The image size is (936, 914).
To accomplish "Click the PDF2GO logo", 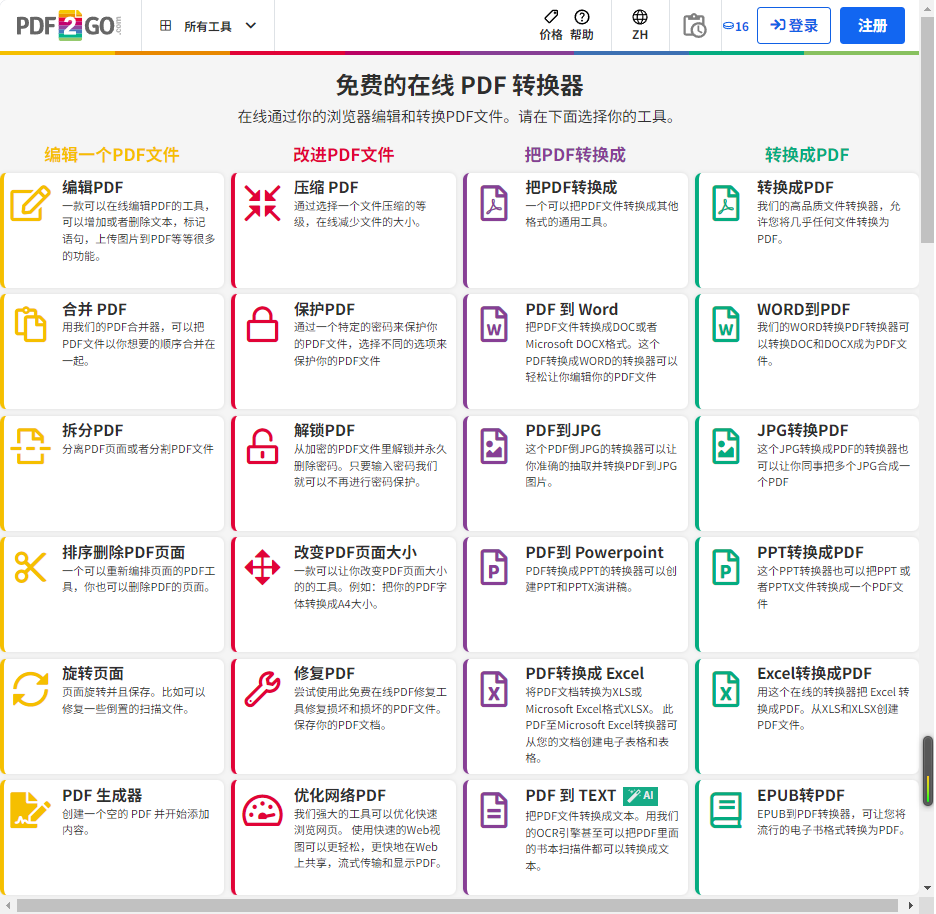I will coord(69,26).
